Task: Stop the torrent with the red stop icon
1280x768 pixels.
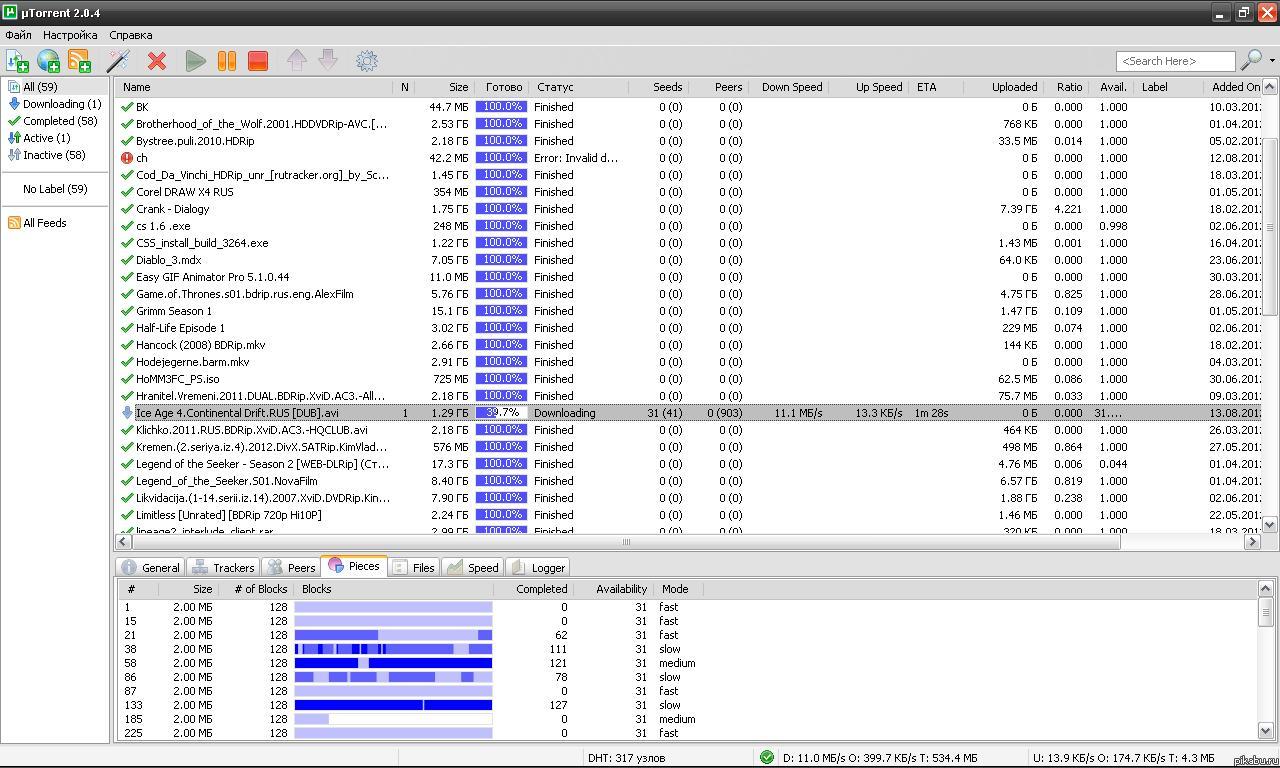Action: 257,61
